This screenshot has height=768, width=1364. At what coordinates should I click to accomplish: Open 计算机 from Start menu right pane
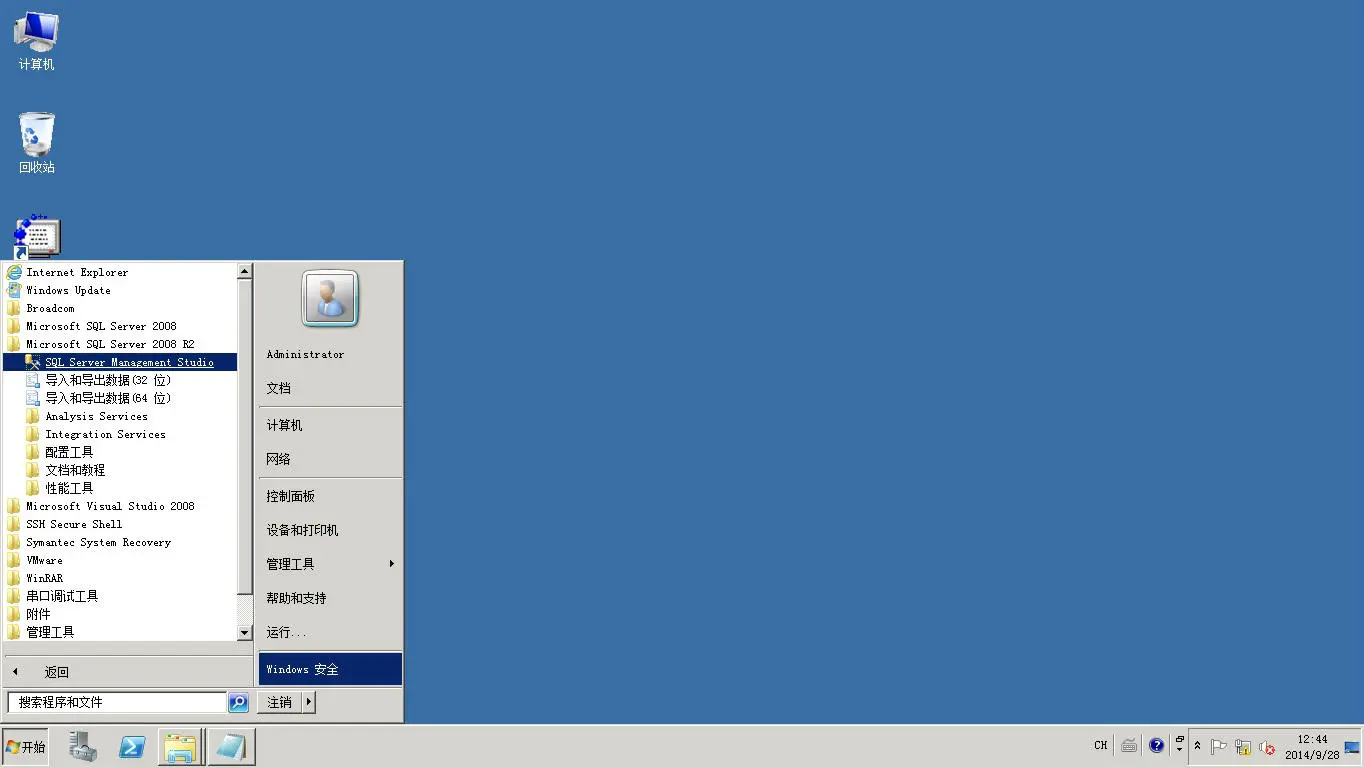(x=330, y=425)
